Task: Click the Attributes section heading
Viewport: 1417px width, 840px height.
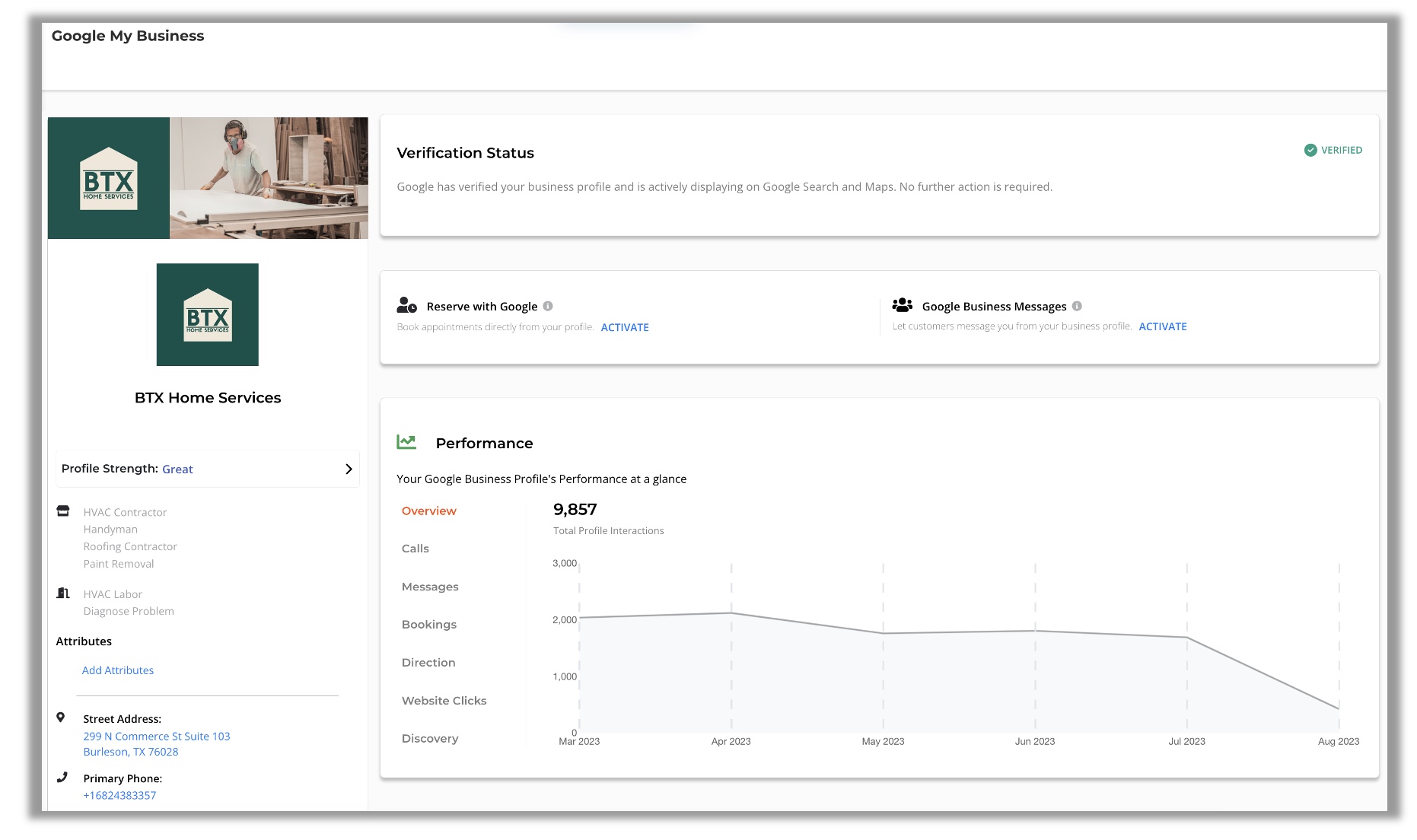Action: coord(84,641)
